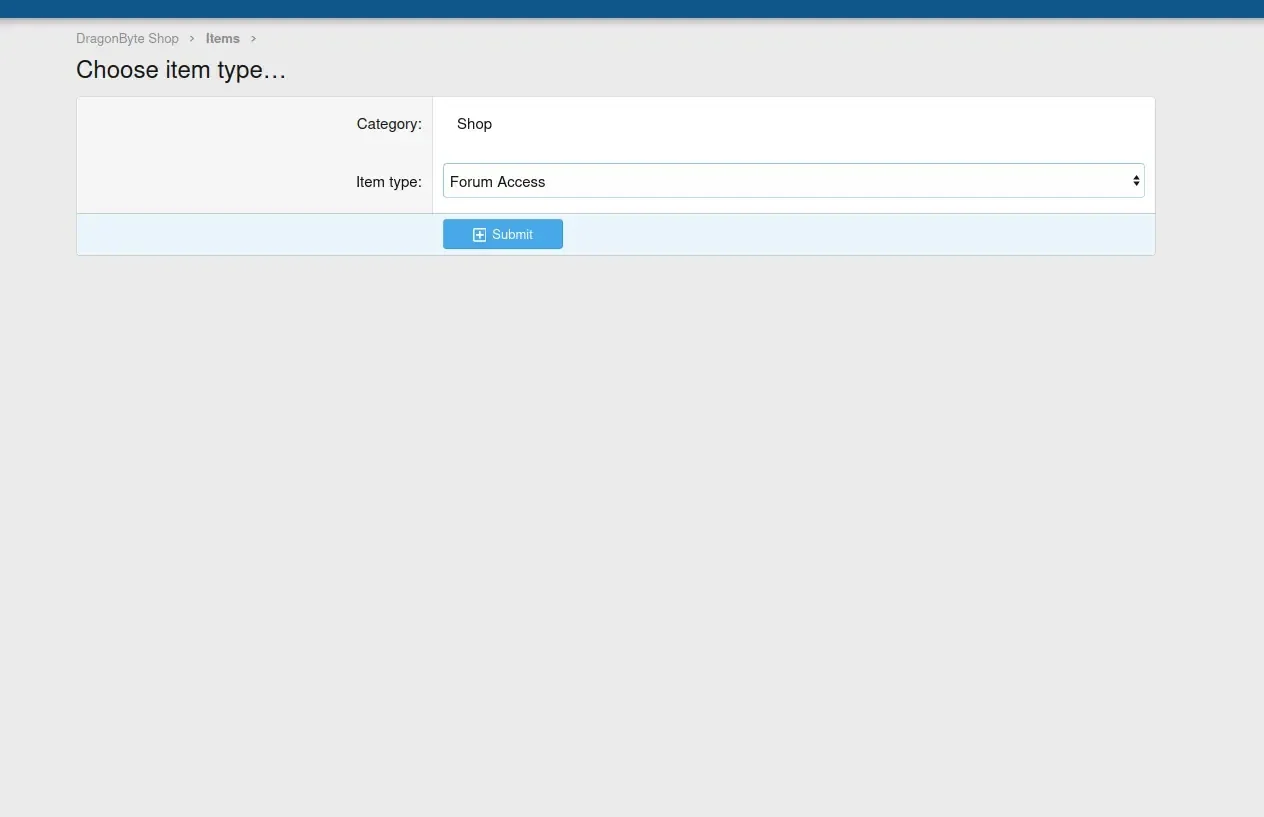Click the Category label
This screenshot has height=817, width=1264.
point(388,124)
